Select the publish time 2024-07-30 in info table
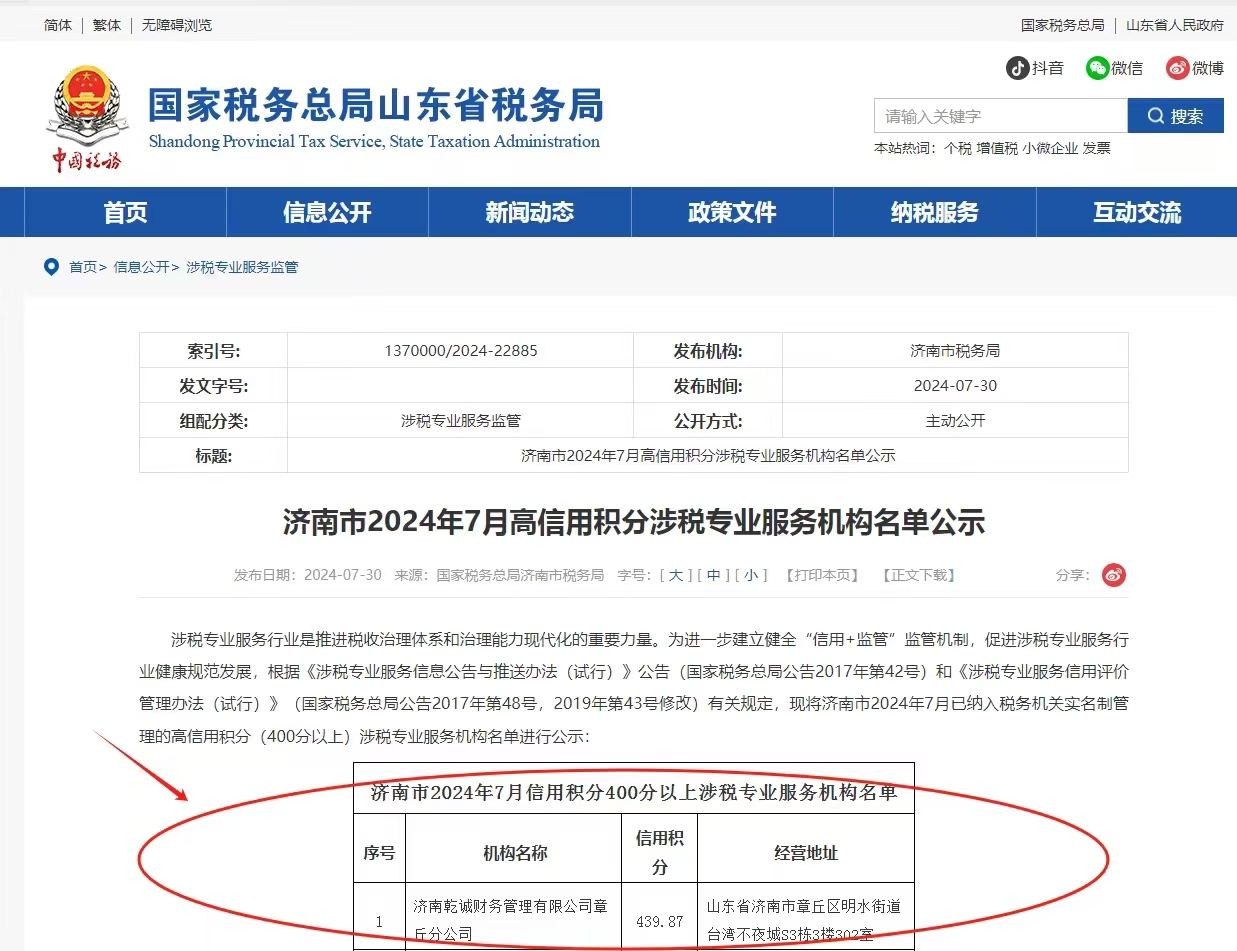 (955, 386)
